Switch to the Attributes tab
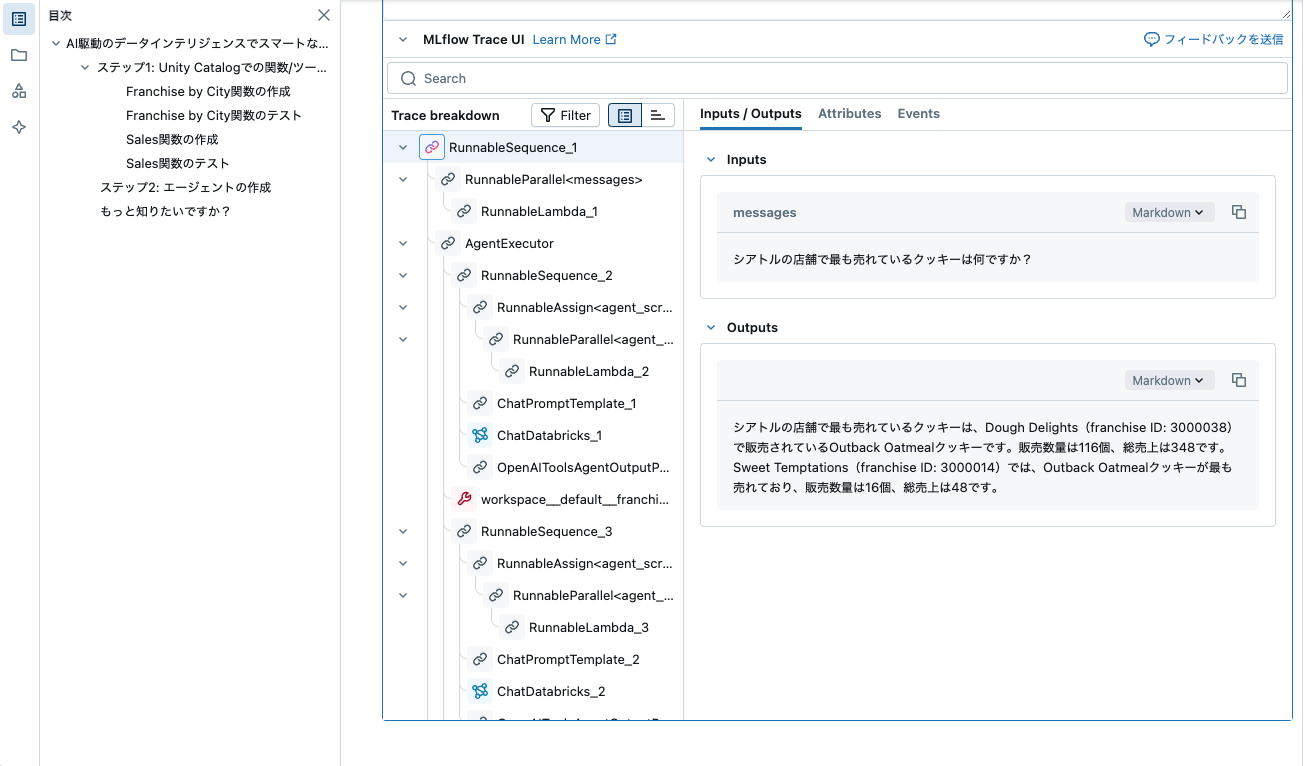The height and width of the screenshot is (766, 1304). click(849, 113)
